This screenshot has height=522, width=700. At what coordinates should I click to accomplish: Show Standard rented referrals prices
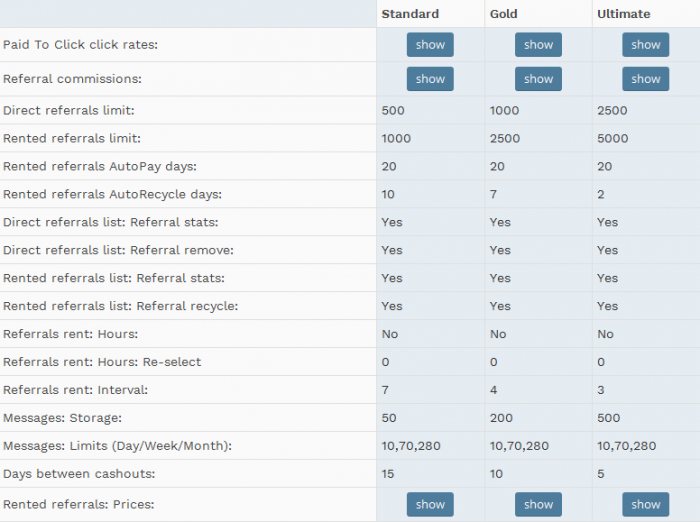[x=430, y=505]
